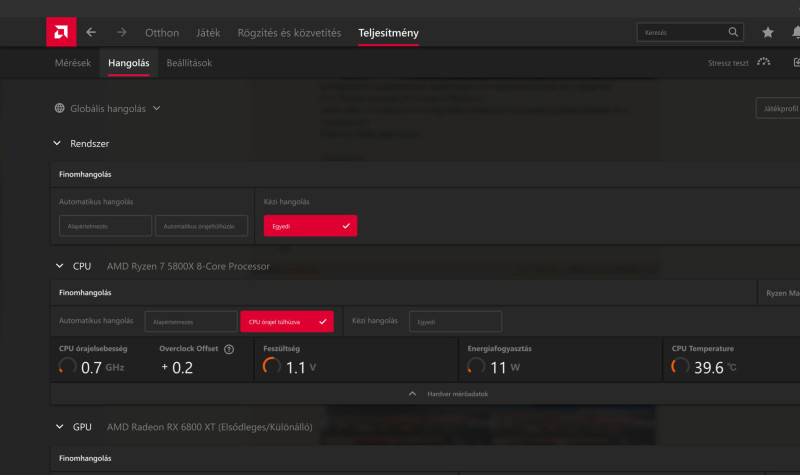
Task: Open the Ryzen Master button
Action: click(x=780, y=293)
